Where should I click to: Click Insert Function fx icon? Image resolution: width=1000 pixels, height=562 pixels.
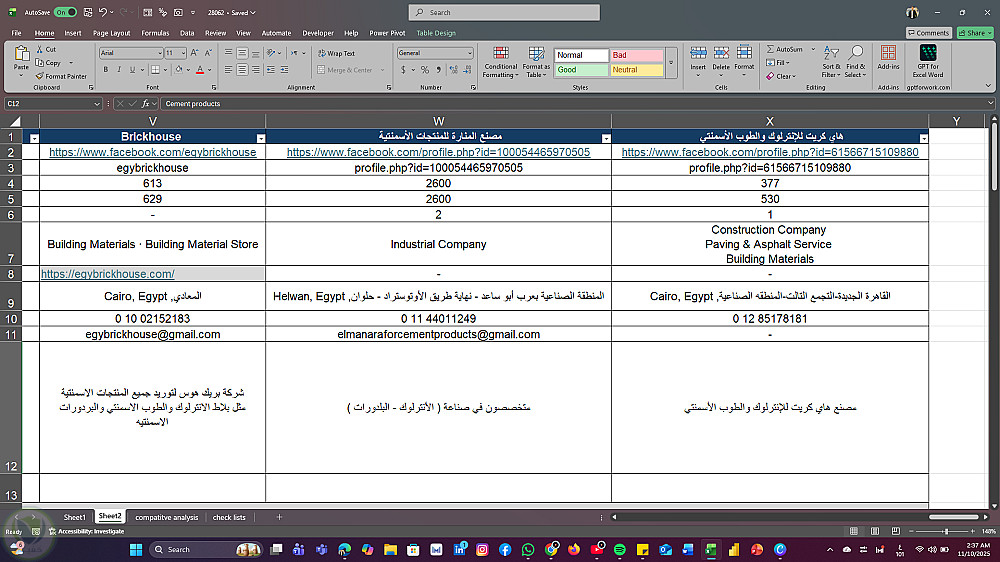(146, 103)
